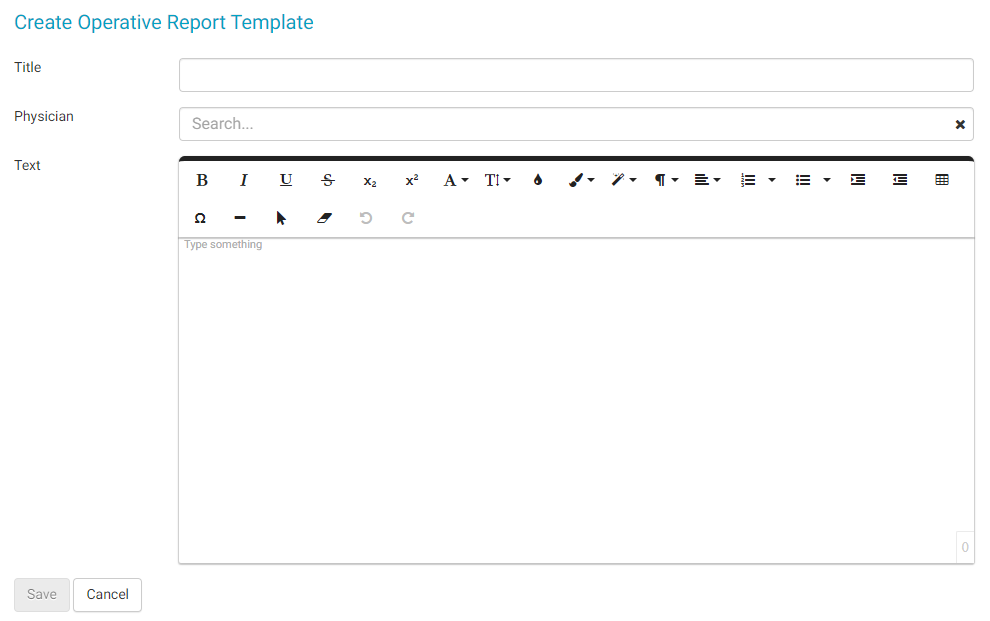Screen dimensions: 990x621
Task: Click the subscript icon
Action: click(x=370, y=181)
